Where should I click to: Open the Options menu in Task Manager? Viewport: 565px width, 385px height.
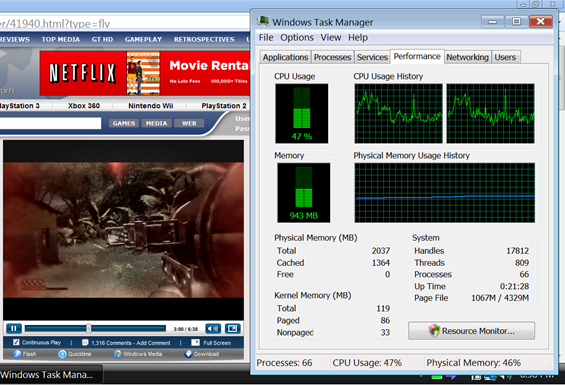point(297,37)
